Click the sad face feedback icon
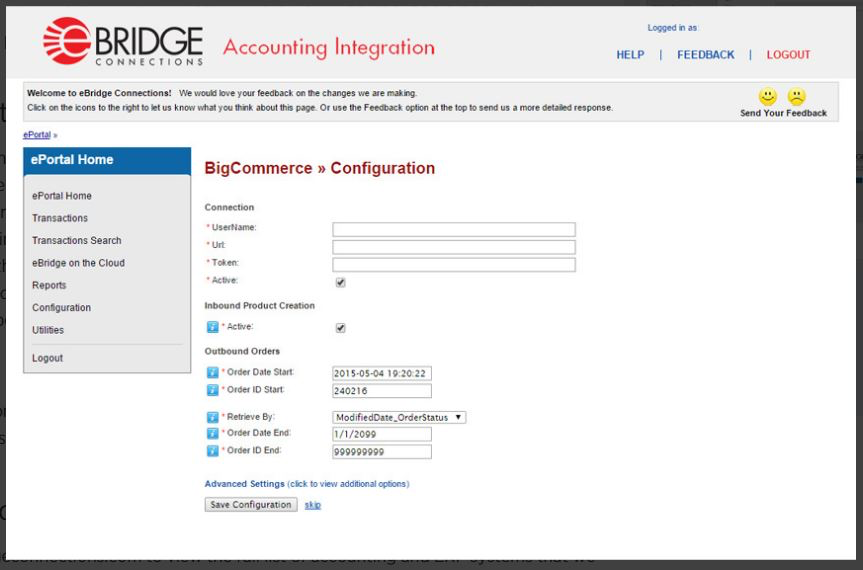 tap(796, 98)
